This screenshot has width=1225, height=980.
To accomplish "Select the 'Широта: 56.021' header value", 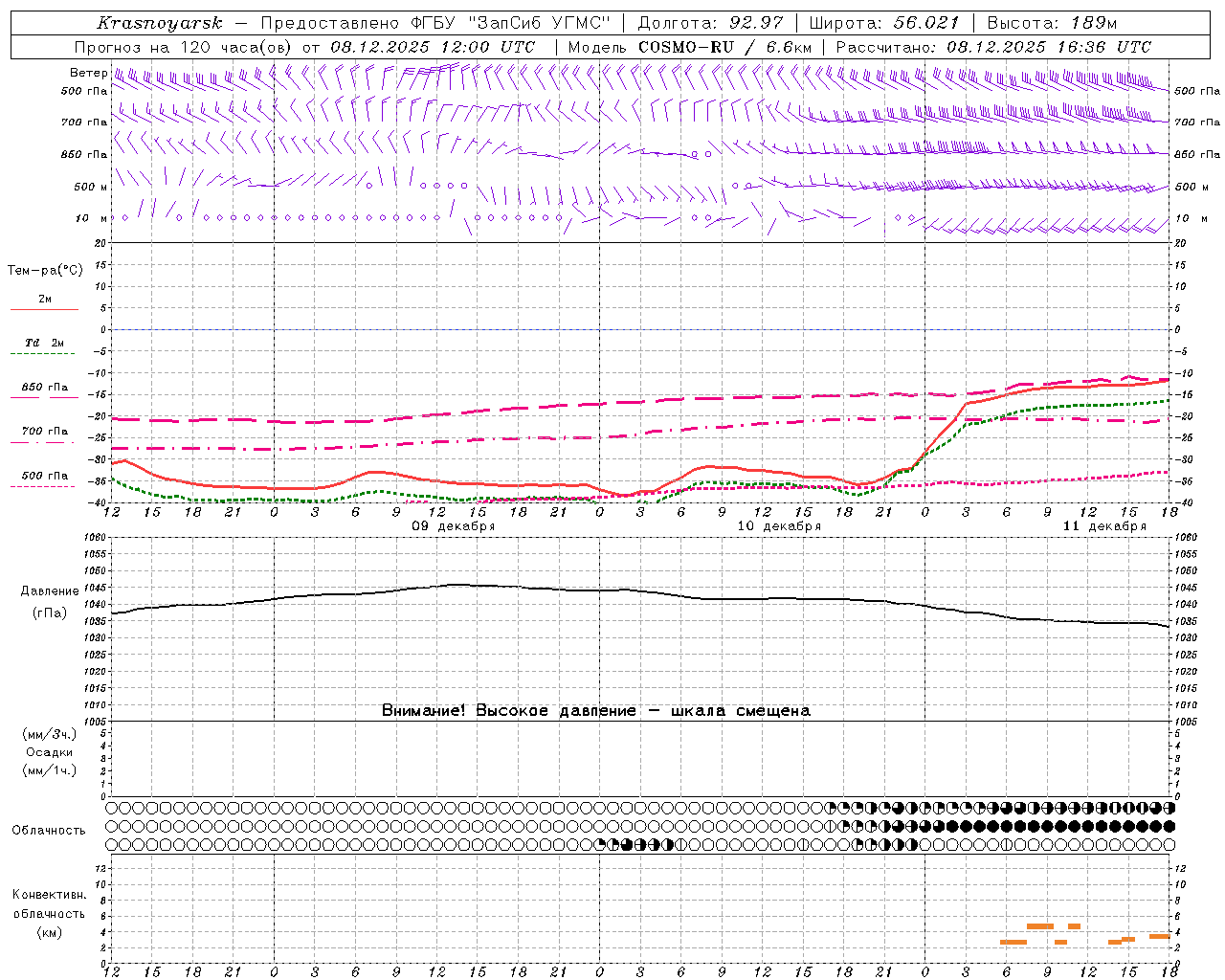I will point(883,23).
